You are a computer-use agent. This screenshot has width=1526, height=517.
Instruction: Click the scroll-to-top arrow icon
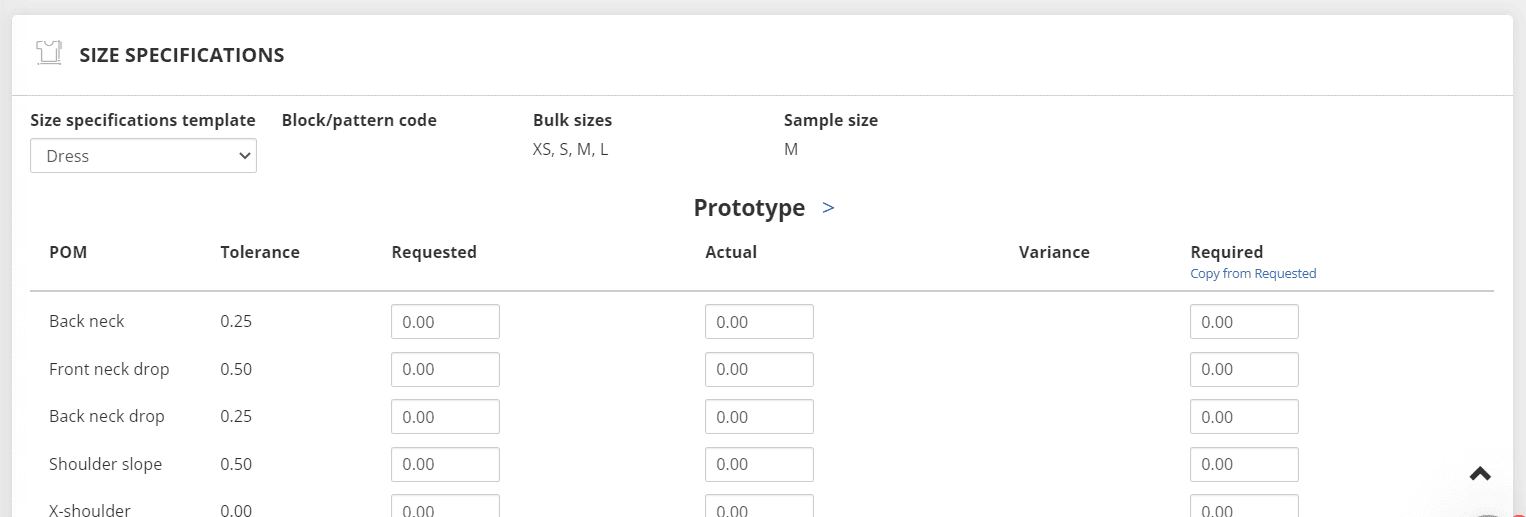1480,474
